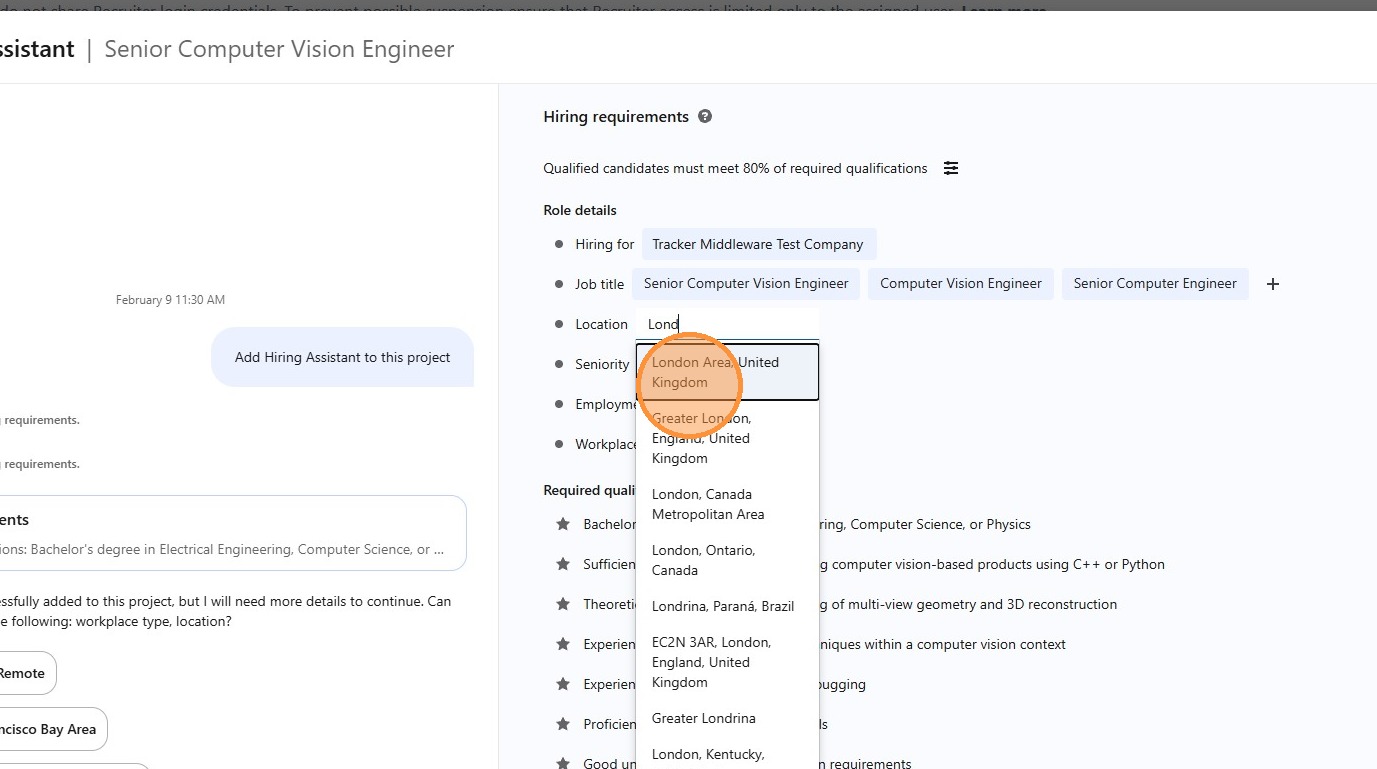
Task: Choose Londrina, Paraná, Brazil location option
Action: tap(727, 606)
